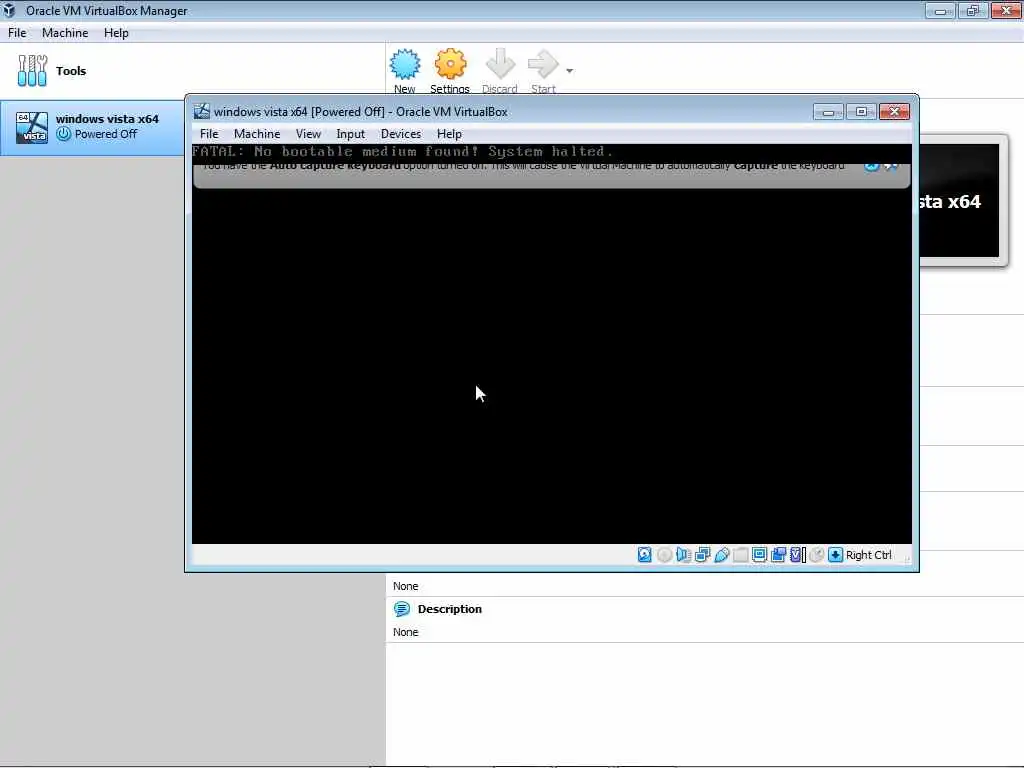Select the Tools icon in the sidebar
The width and height of the screenshot is (1024, 768).
click(x=32, y=71)
